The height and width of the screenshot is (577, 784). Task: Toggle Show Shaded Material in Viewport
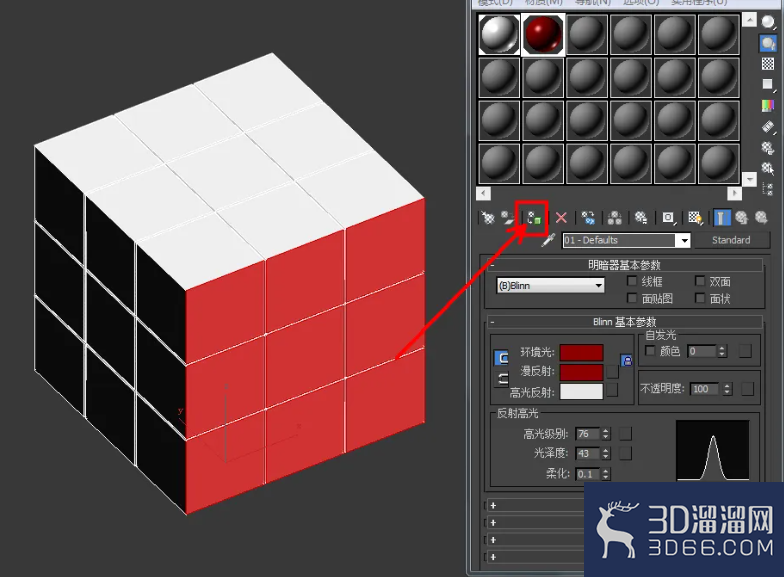695,218
